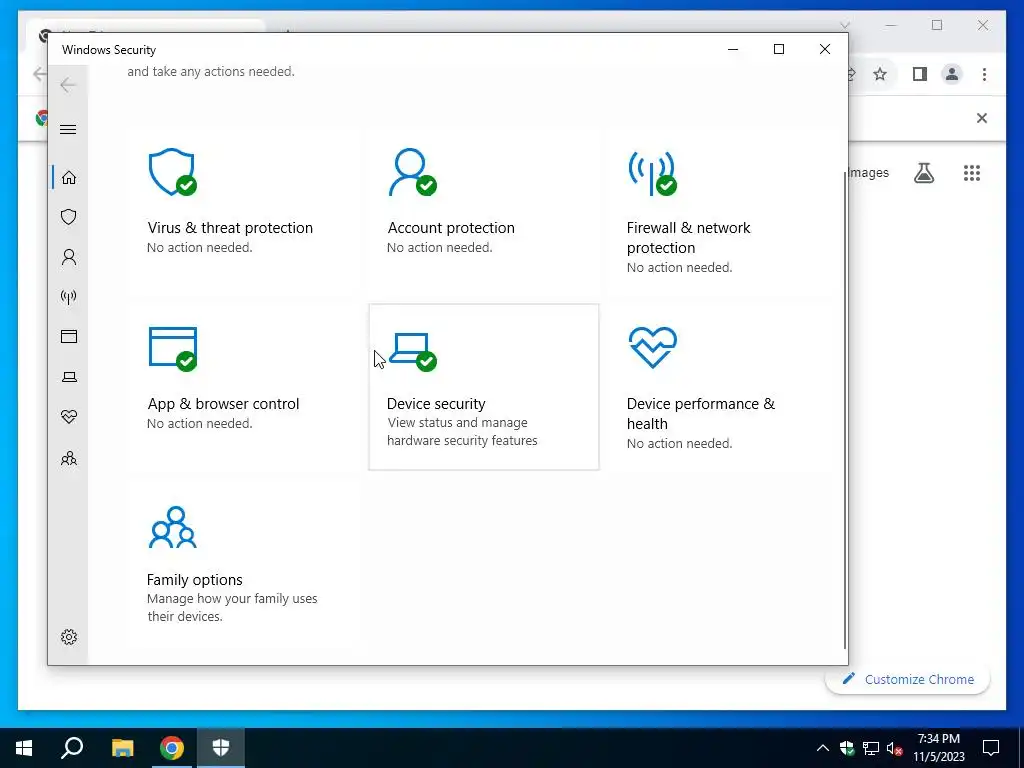
Task: Click Virus & threat protection title text
Action: (230, 228)
